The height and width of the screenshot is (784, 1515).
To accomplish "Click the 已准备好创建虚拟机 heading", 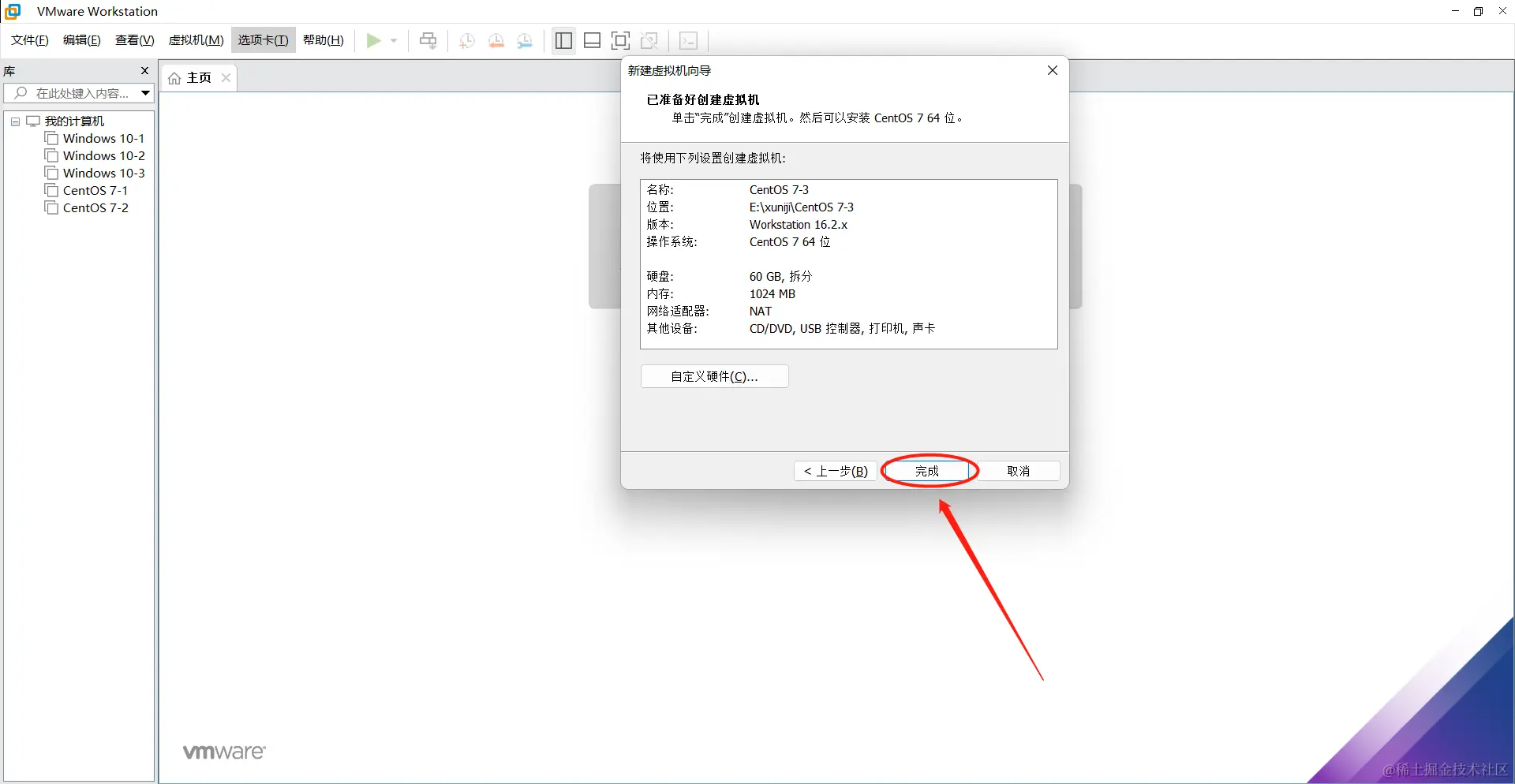I will tap(703, 99).
